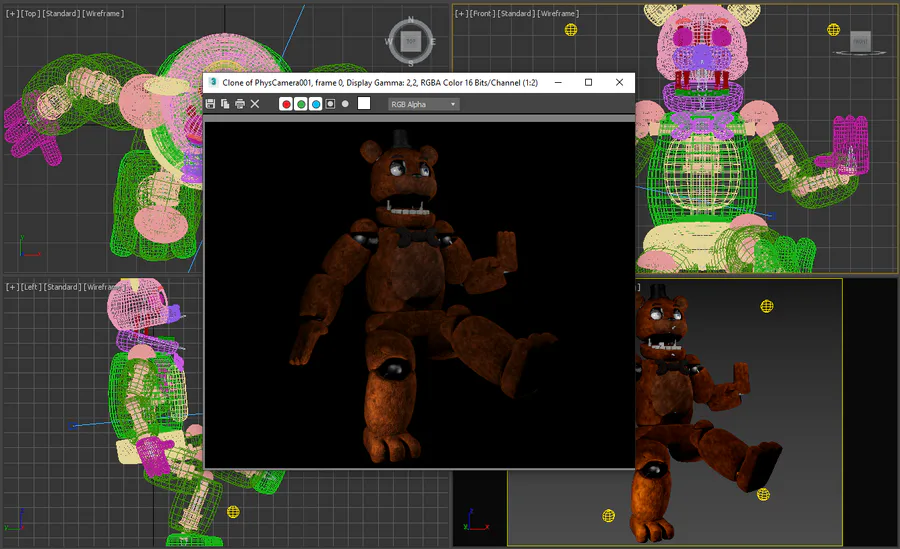Open the [Left] view label menu
Screen dimensions: 900x549
coord(31,287)
